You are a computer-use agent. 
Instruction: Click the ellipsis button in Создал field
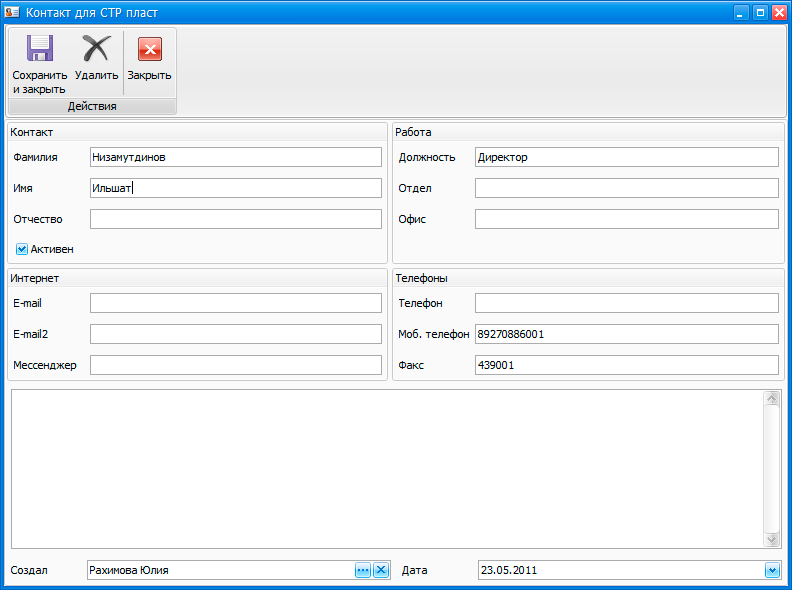[363, 570]
